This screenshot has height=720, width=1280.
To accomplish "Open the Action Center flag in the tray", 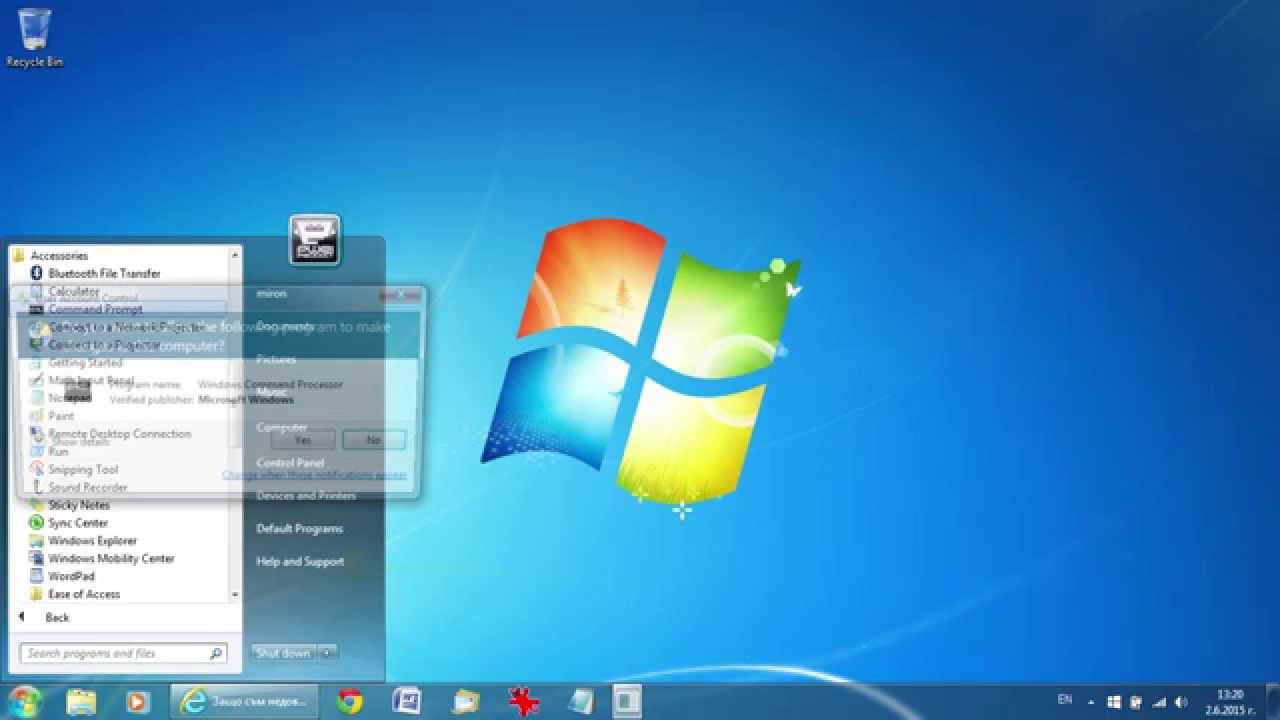I will point(1136,702).
